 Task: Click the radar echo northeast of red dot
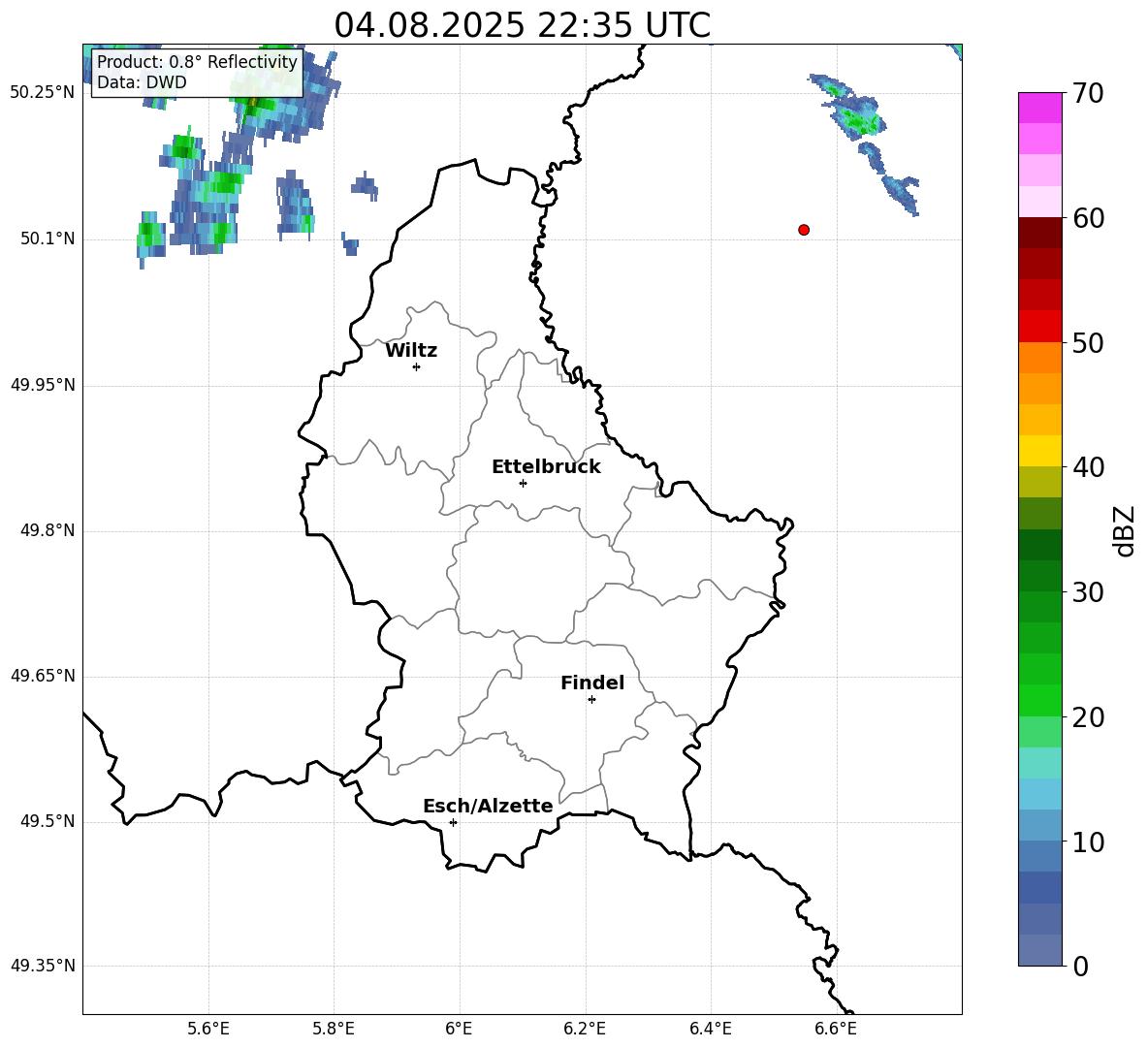point(864,143)
